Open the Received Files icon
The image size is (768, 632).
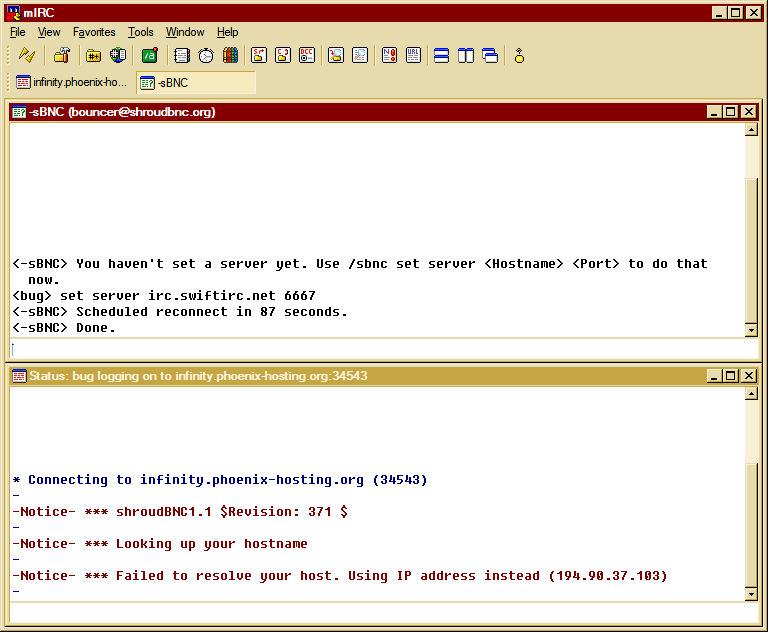[336, 55]
